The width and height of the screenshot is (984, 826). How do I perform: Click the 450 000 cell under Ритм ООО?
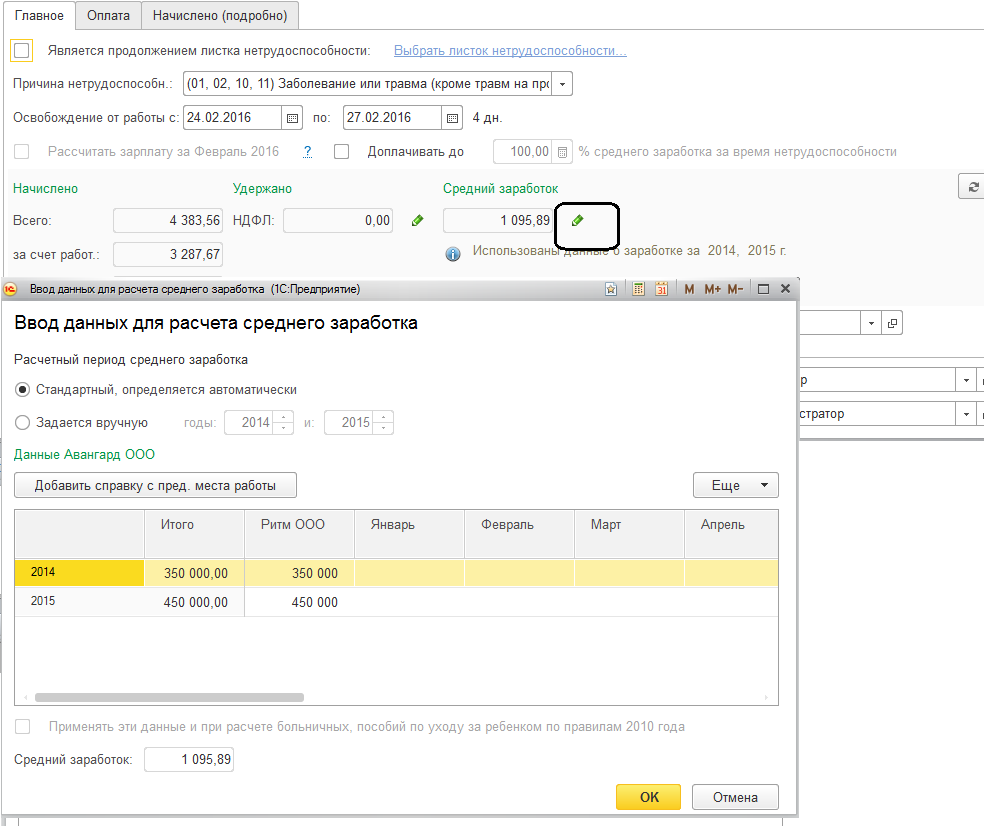299,602
